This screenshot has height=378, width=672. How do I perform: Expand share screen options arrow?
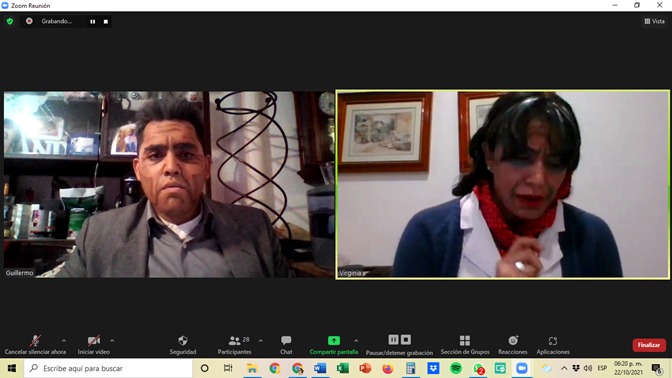(x=356, y=341)
